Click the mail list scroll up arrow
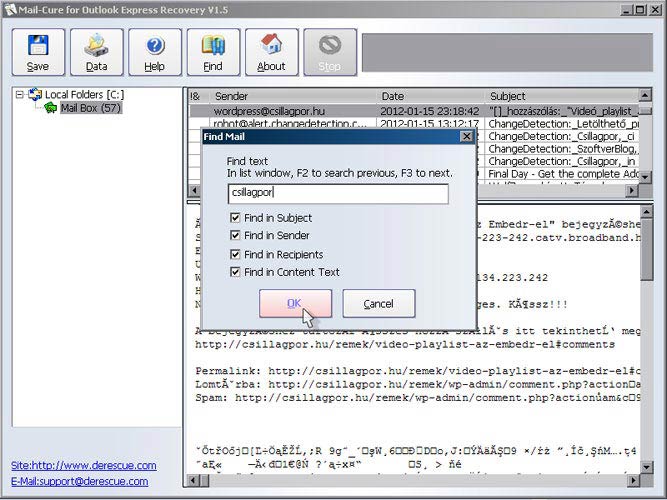Image resolution: width=667 pixels, height=500 pixels. tap(645, 95)
